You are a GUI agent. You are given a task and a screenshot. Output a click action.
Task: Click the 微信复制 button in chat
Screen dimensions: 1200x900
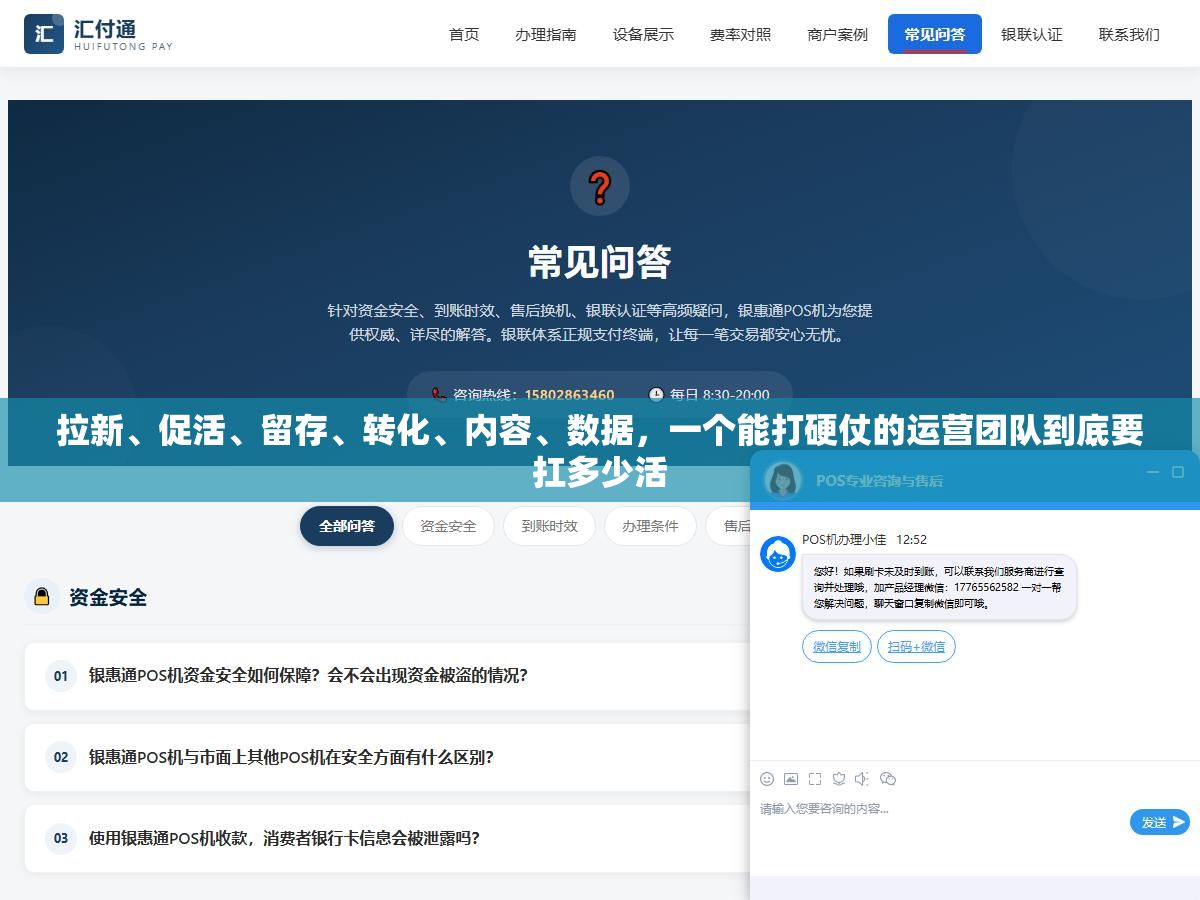[x=837, y=647]
